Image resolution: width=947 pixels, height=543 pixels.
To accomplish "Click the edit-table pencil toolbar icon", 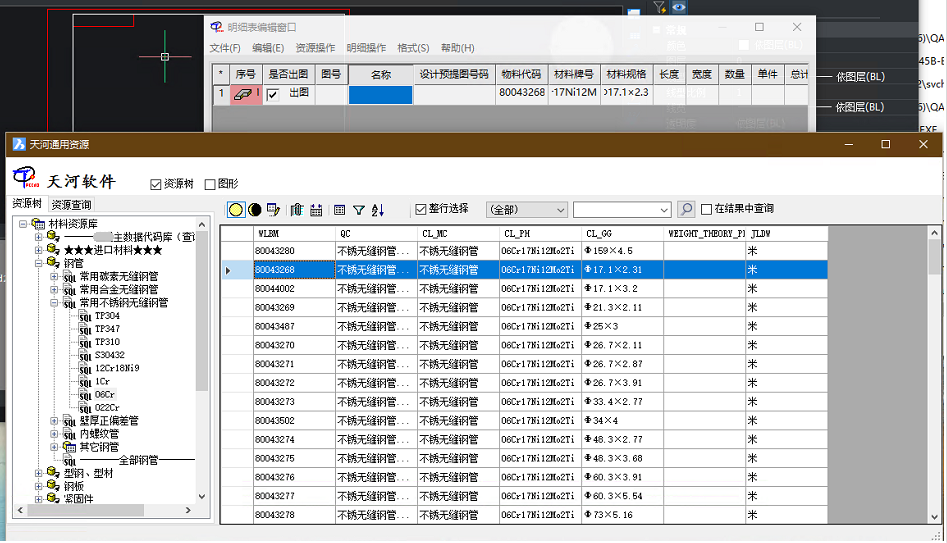I will point(274,210).
